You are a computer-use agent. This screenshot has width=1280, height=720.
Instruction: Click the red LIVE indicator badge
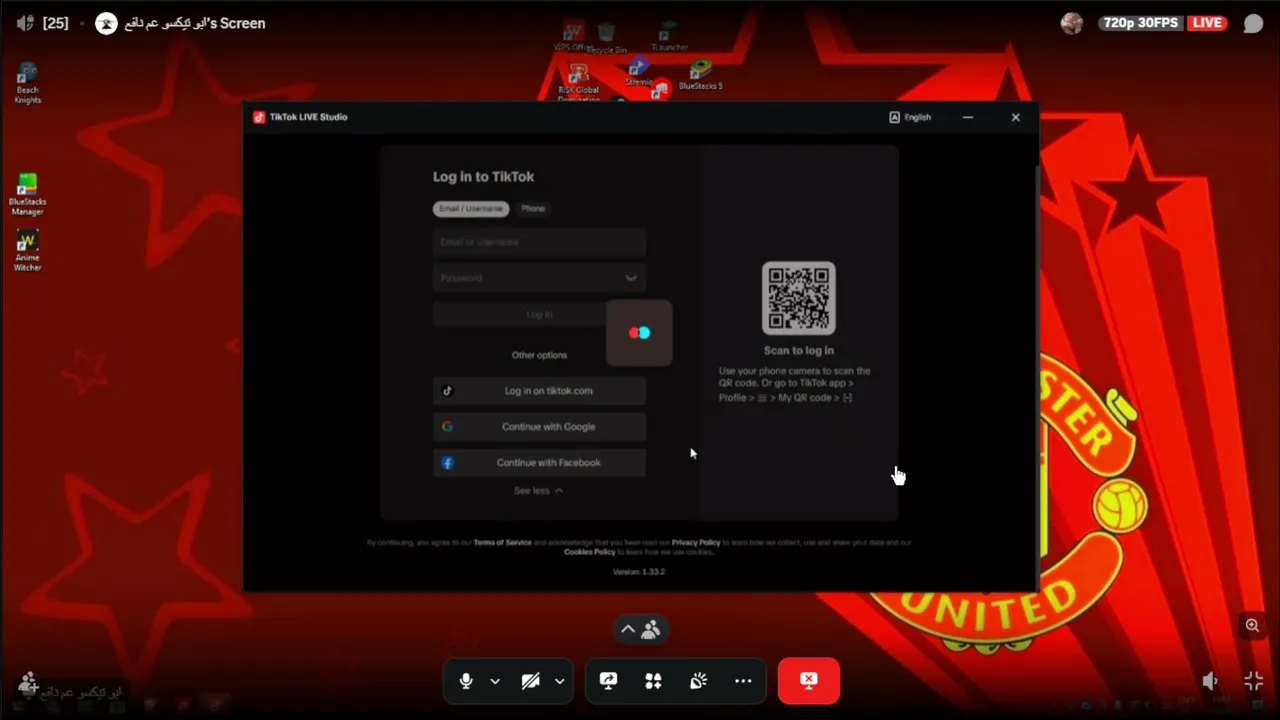(x=1208, y=23)
